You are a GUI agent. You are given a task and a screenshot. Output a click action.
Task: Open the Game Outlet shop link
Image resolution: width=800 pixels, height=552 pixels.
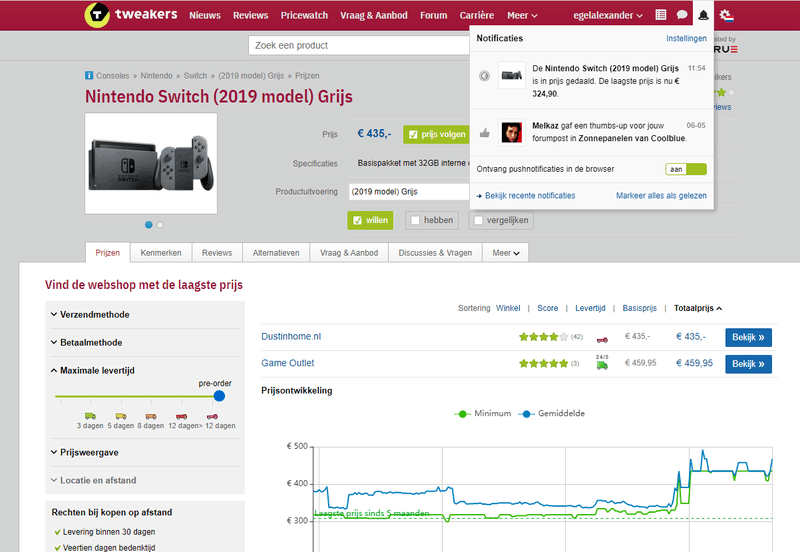[x=288, y=363]
